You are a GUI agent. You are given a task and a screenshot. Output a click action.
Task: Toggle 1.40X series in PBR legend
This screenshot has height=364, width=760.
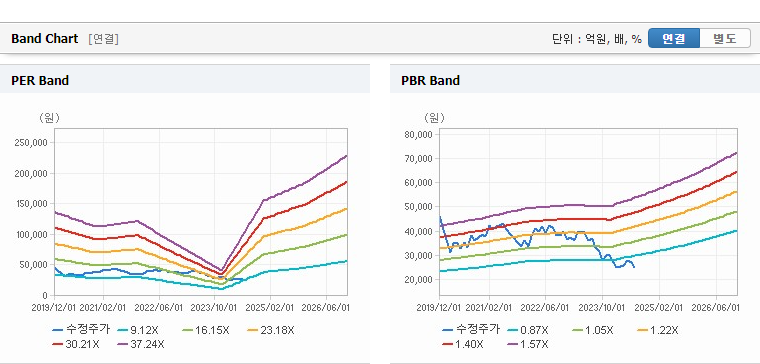463,344
